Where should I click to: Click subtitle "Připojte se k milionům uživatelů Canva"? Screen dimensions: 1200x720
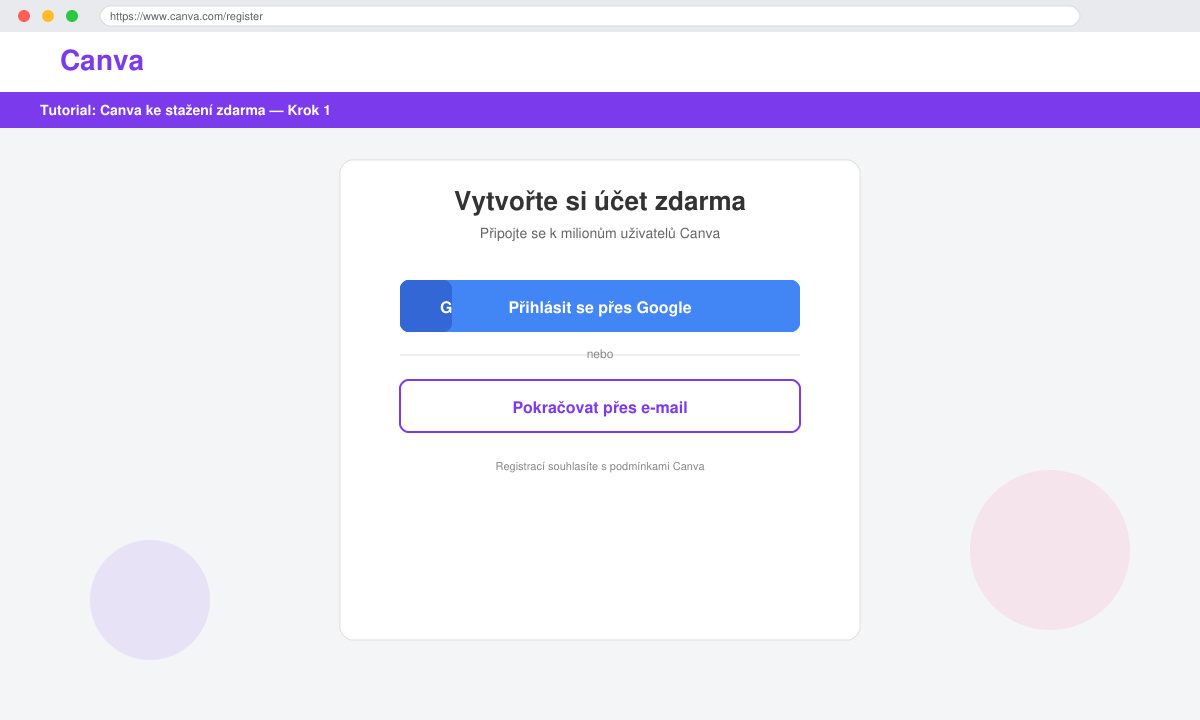(600, 234)
